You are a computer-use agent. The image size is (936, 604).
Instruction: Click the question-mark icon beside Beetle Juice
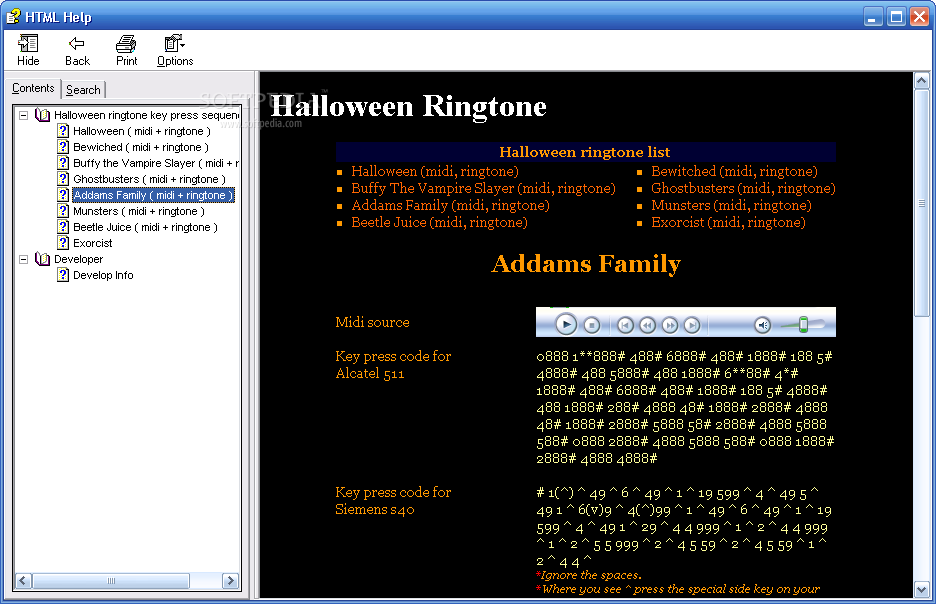(63, 227)
